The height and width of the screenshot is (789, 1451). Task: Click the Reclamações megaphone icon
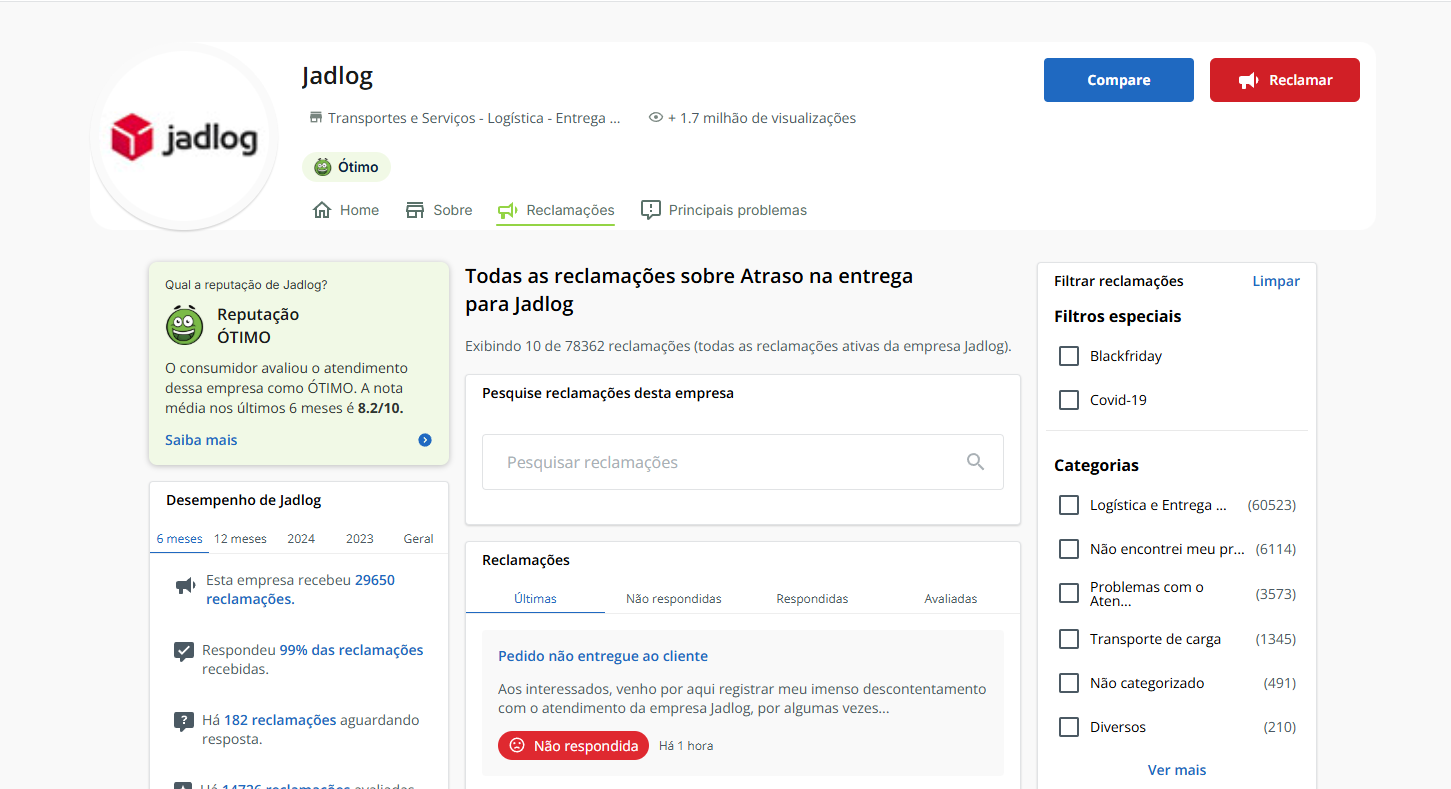click(x=507, y=210)
